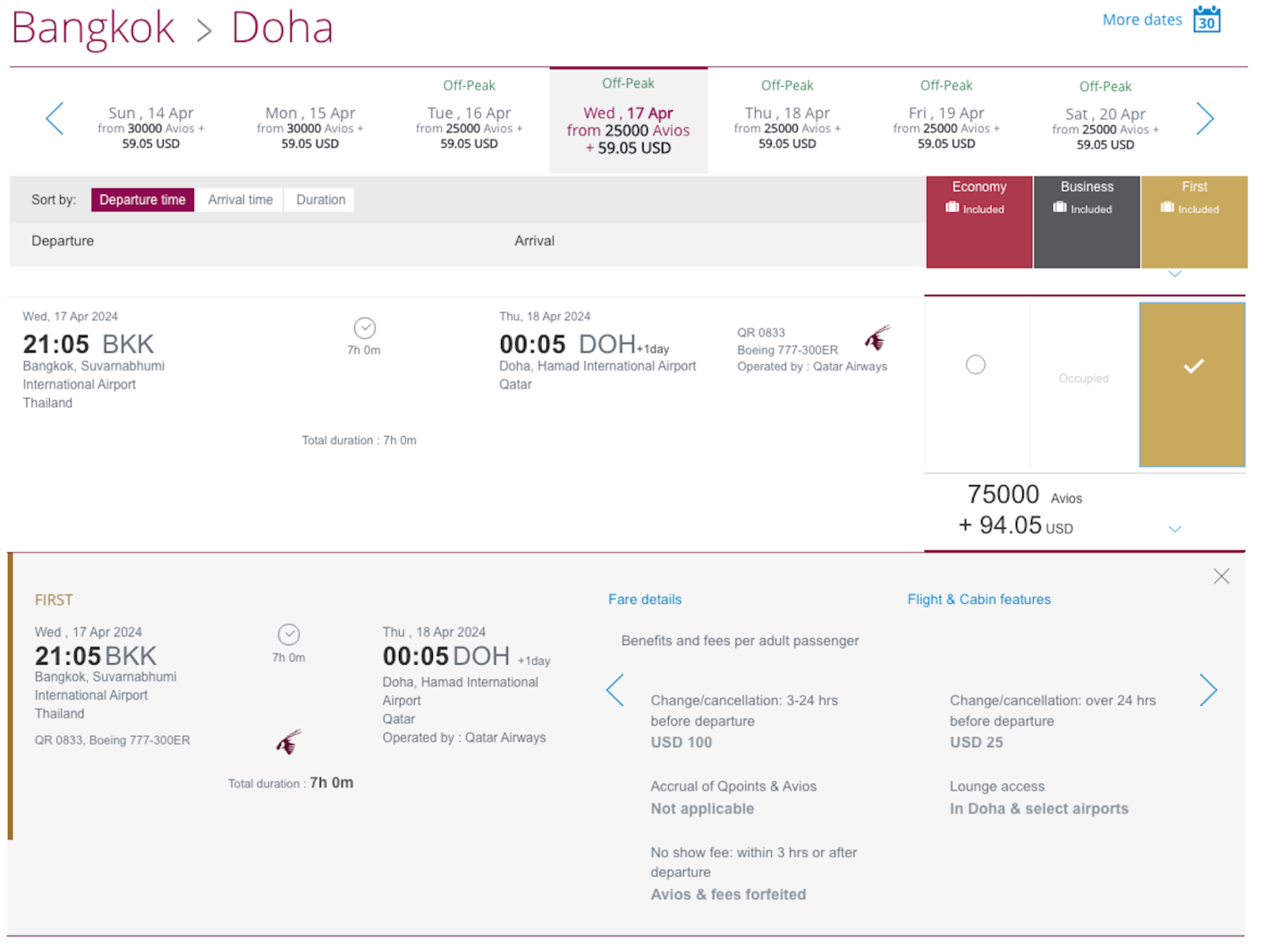
Task: Click previous arrow in fare benefits carousel
Action: [x=614, y=690]
